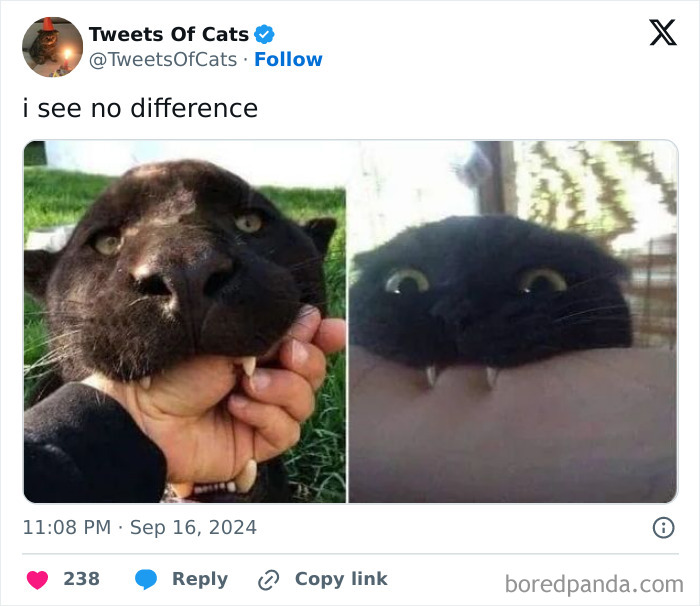
Task: Click the blue verified badge
Action: click(x=265, y=34)
